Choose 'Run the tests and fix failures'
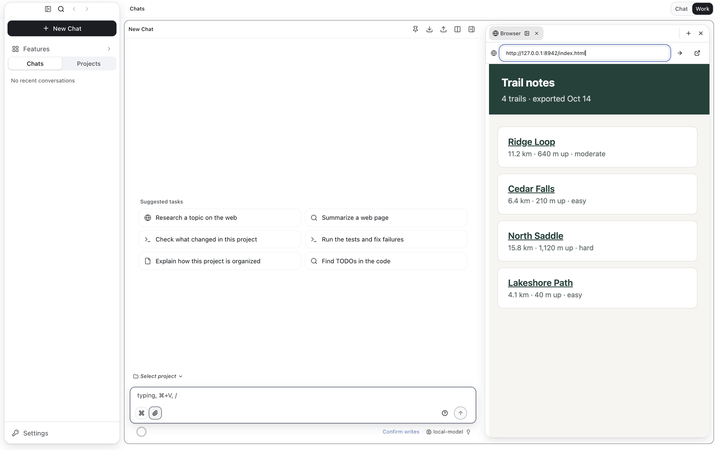The width and height of the screenshot is (720, 450). point(386,239)
